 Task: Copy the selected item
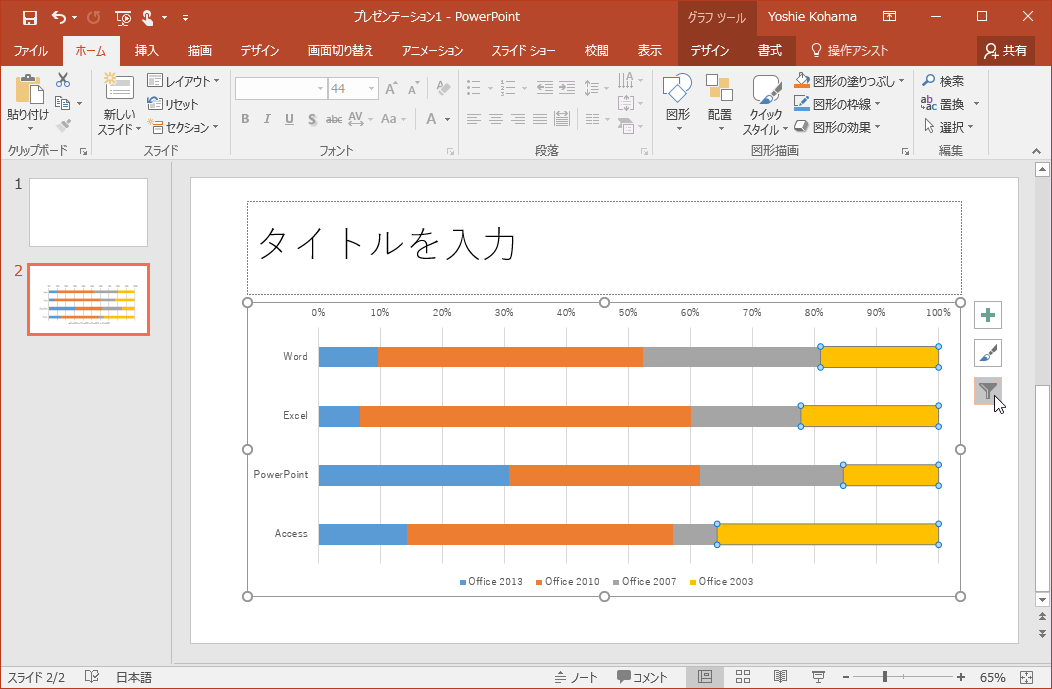[62, 103]
